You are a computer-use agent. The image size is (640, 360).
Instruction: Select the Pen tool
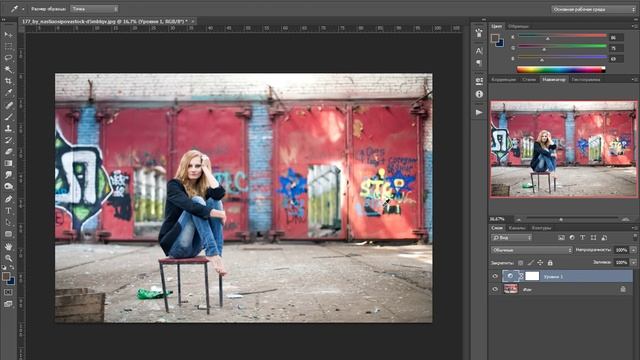pyautogui.click(x=8, y=199)
